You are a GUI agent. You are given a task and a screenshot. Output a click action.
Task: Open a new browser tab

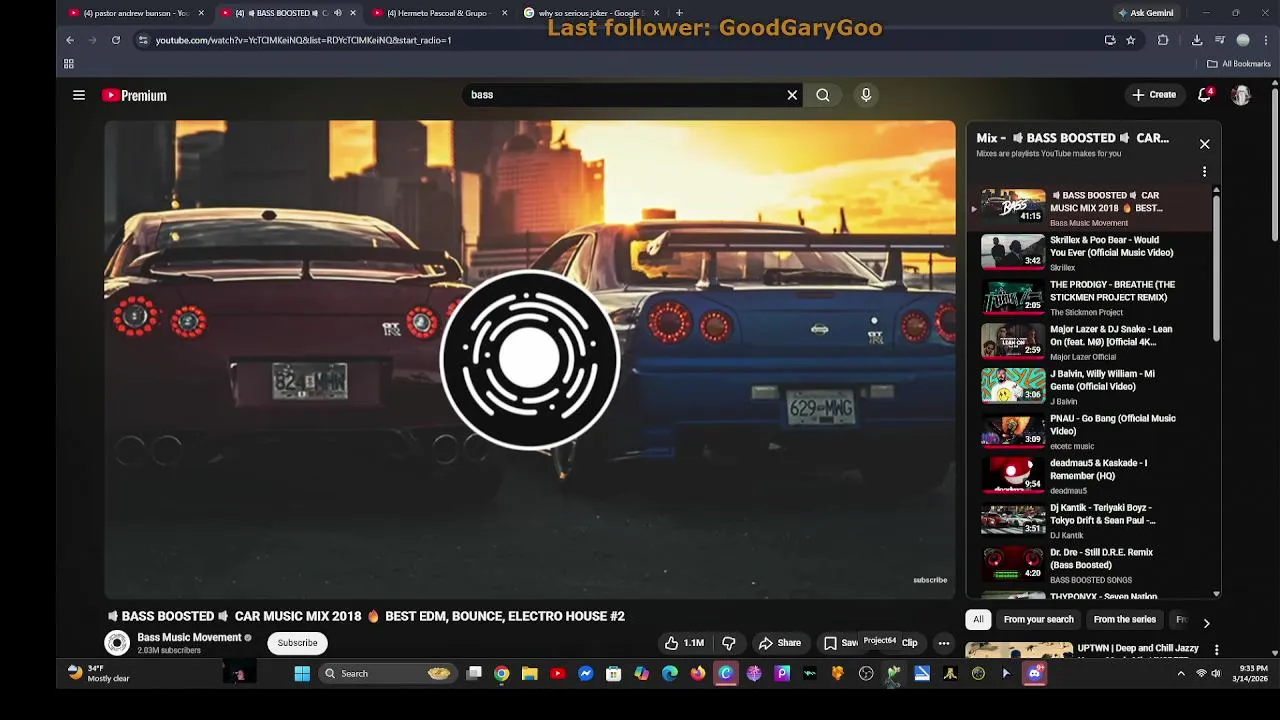coord(679,13)
